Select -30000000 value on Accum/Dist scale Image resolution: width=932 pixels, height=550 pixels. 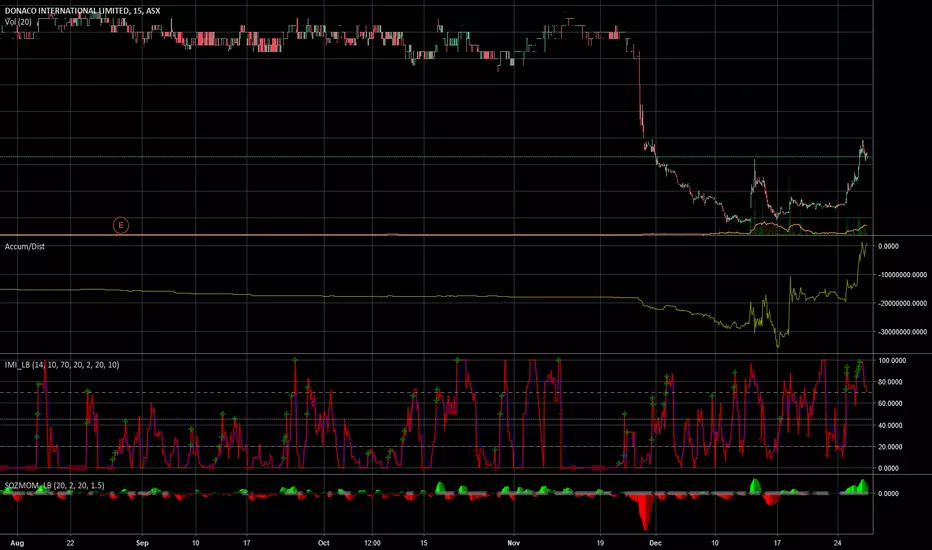point(902,332)
